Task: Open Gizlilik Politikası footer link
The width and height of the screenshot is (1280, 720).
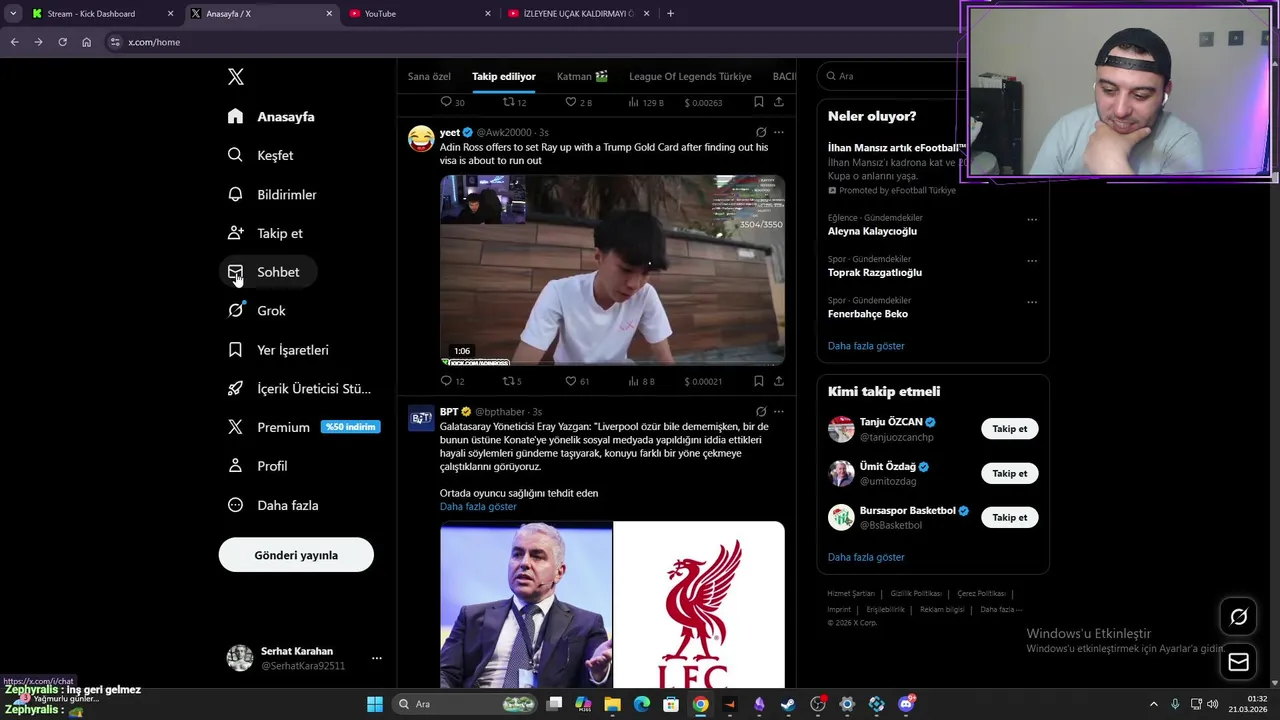Action: coord(916,594)
